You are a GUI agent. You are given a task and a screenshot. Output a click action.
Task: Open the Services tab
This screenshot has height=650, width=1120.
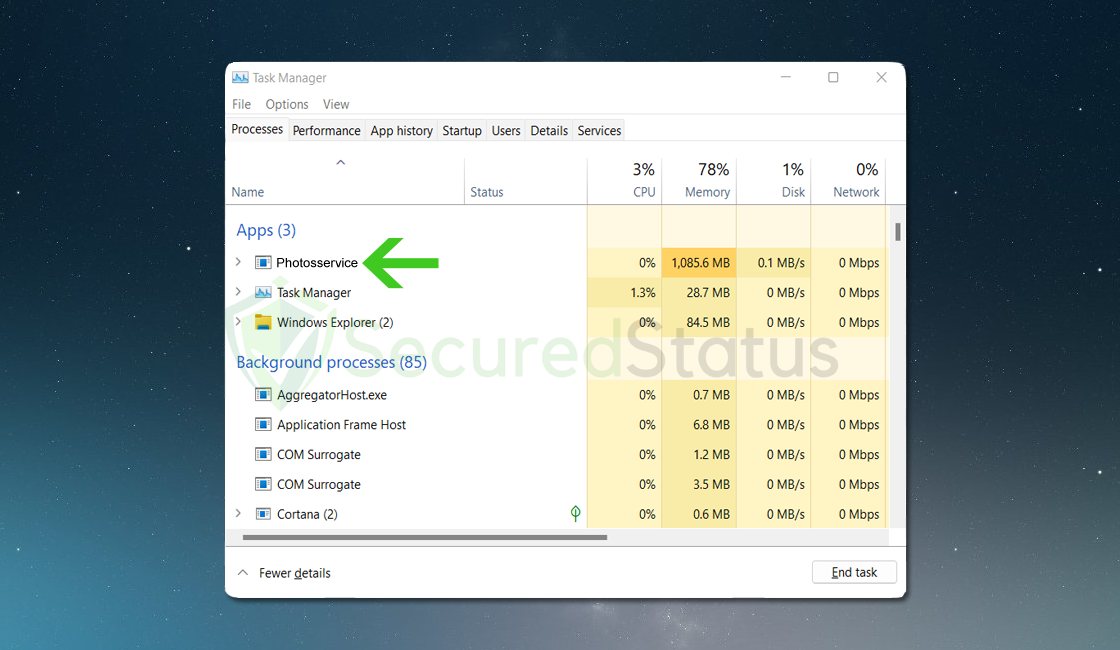(x=599, y=131)
